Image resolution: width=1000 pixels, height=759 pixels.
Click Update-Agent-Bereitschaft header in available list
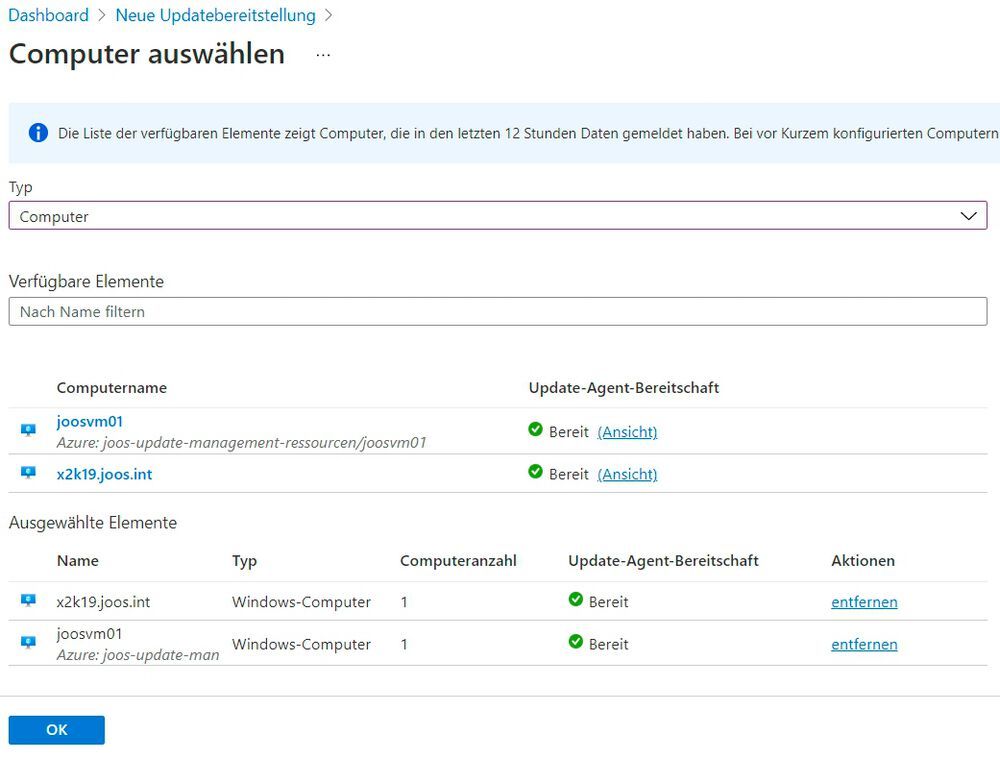(x=624, y=388)
